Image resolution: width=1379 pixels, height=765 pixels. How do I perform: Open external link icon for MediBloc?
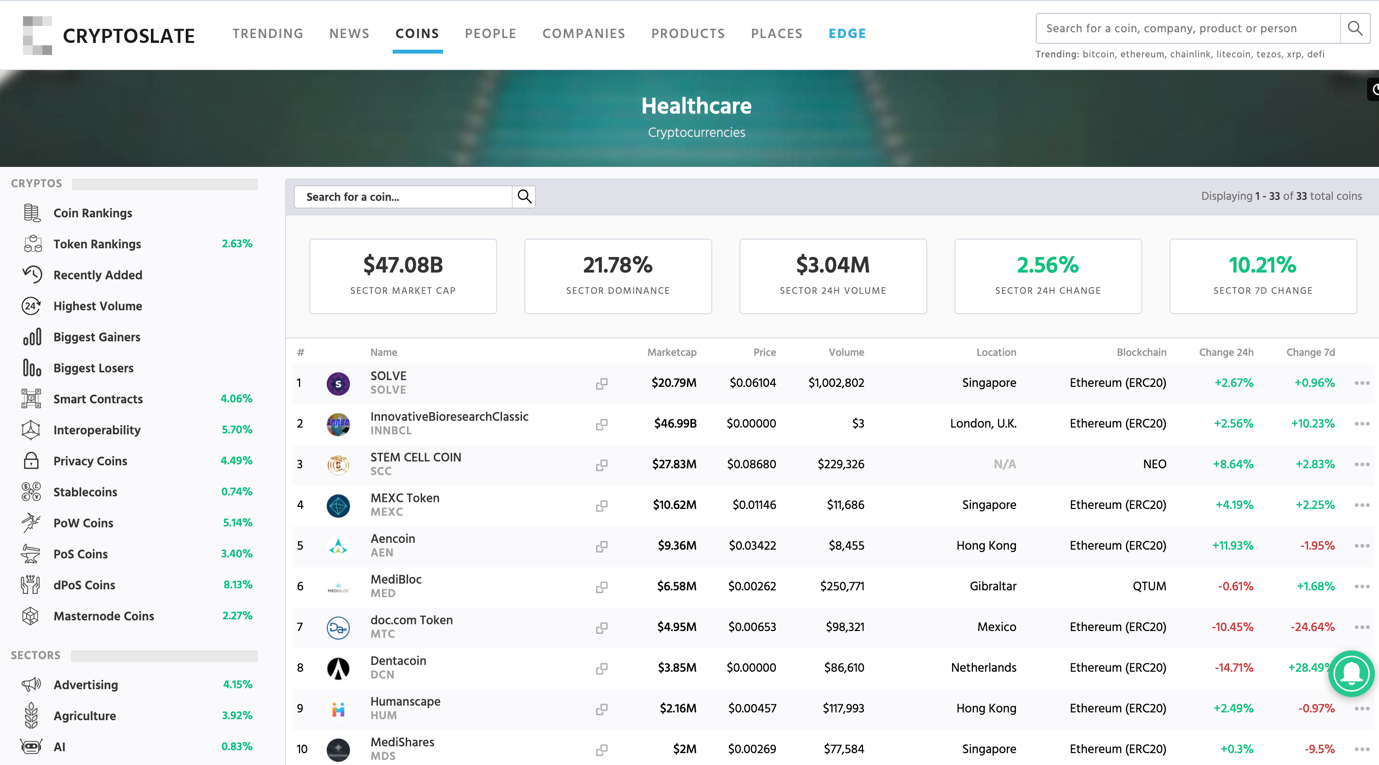[x=602, y=587]
